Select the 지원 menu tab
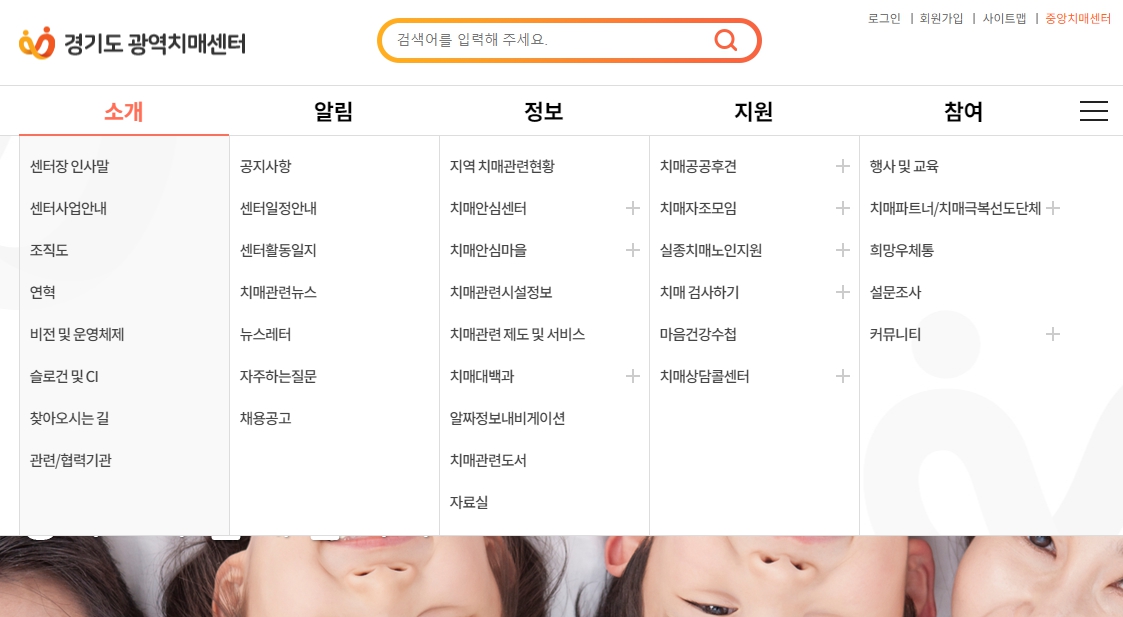This screenshot has height=617, width=1123. (753, 112)
